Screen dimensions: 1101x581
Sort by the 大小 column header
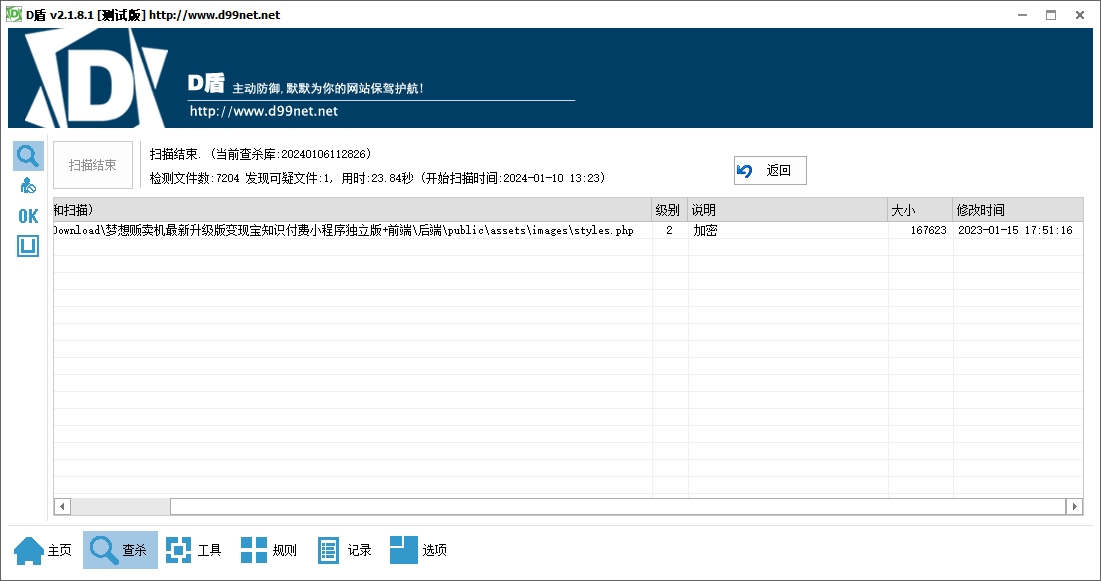(920, 210)
